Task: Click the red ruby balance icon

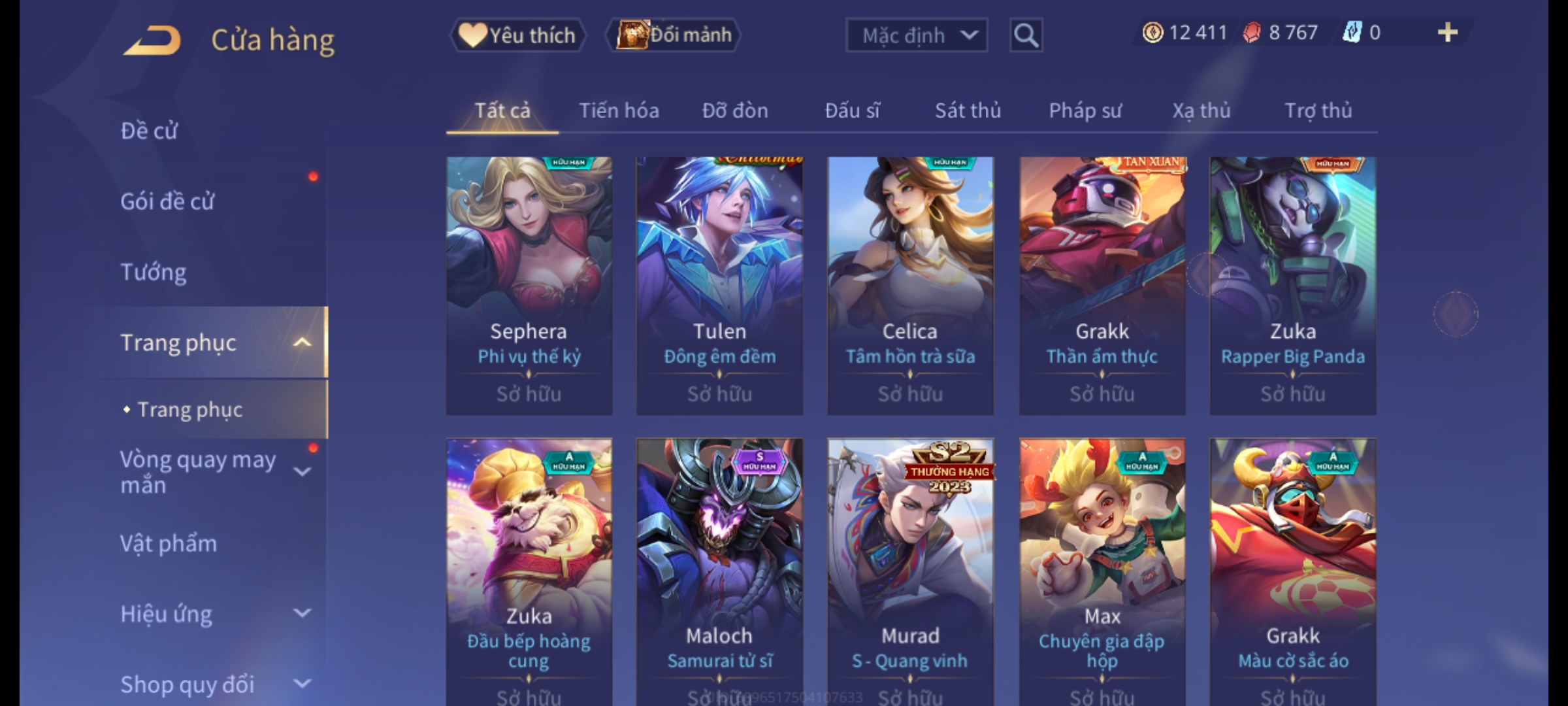Action: (1252, 33)
